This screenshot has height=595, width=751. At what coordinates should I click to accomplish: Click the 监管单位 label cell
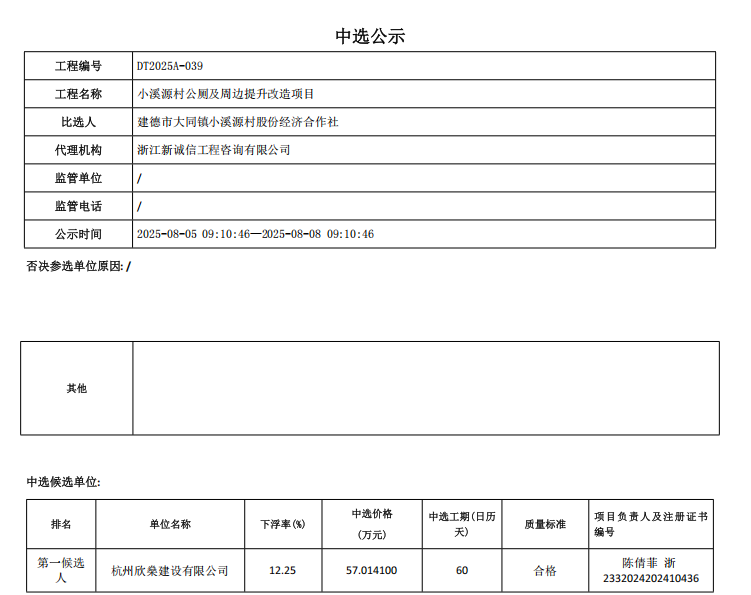click(78, 178)
